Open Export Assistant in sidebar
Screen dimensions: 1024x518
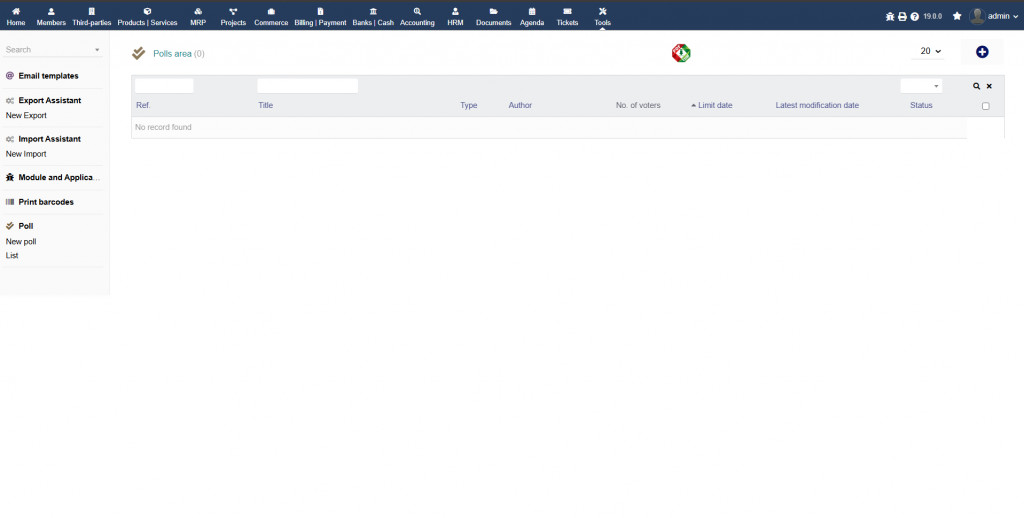(x=50, y=101)
